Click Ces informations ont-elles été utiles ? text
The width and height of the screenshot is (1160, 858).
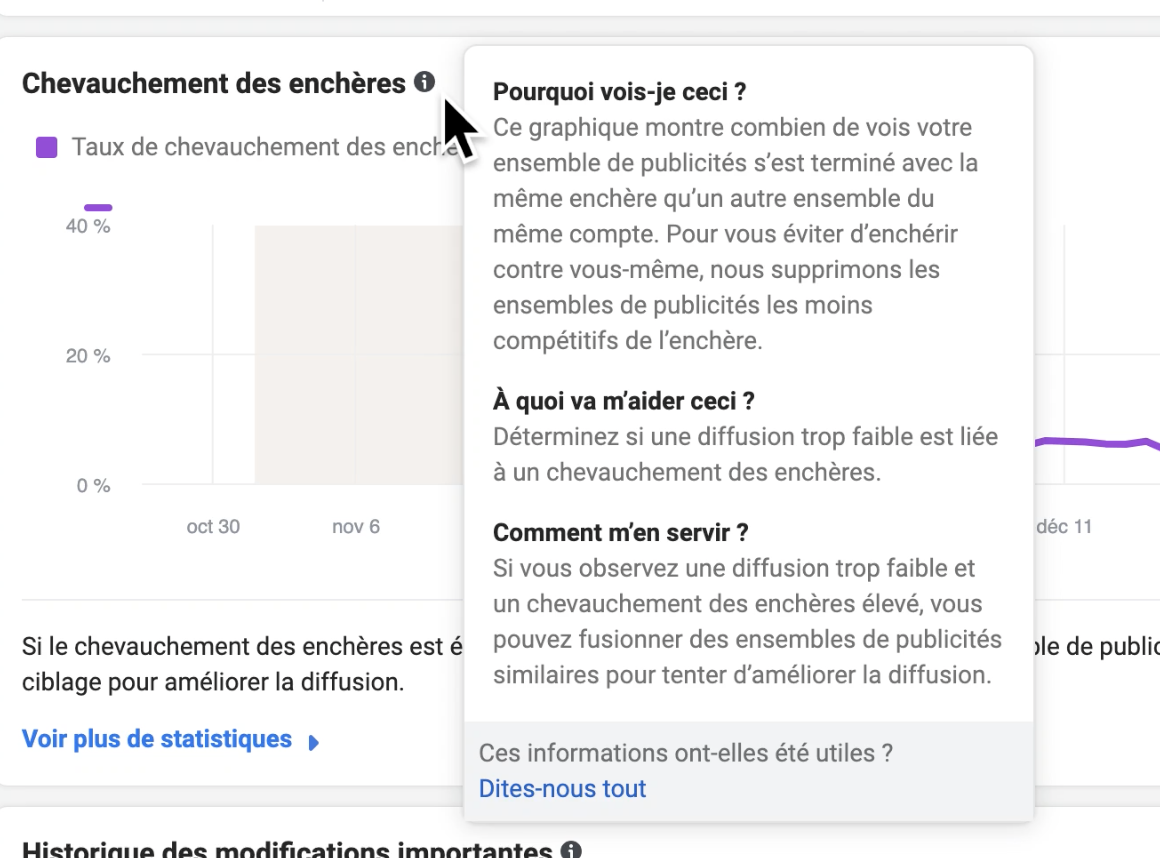click(686, 753)
